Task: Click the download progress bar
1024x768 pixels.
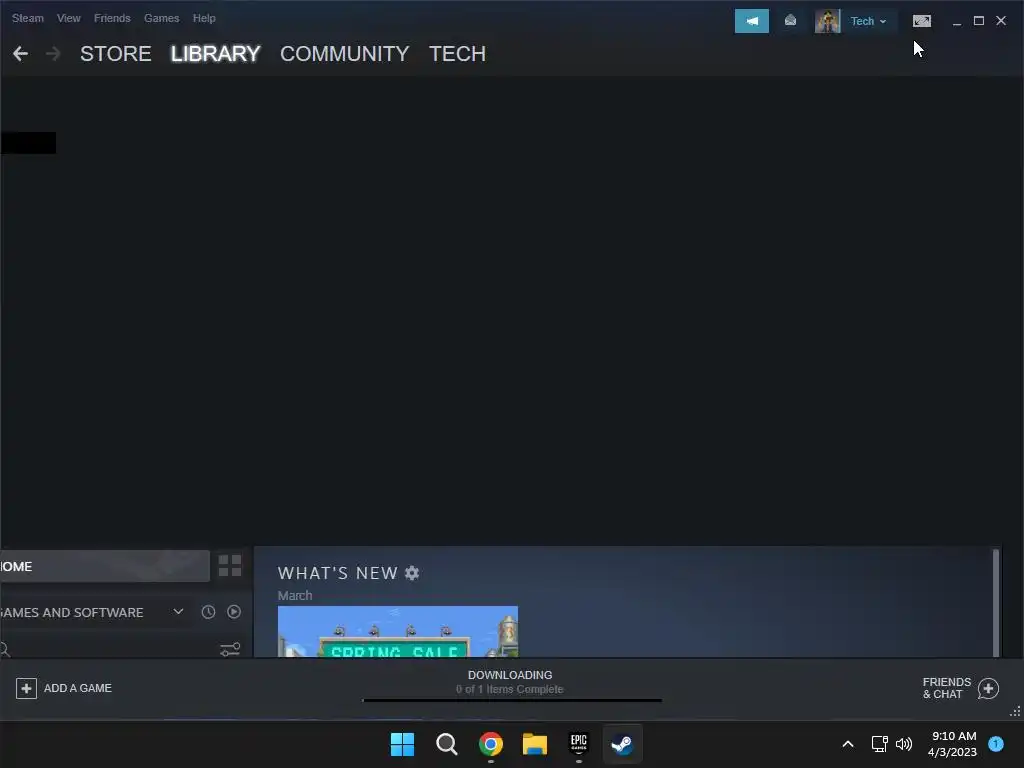Action: [512, 700]
